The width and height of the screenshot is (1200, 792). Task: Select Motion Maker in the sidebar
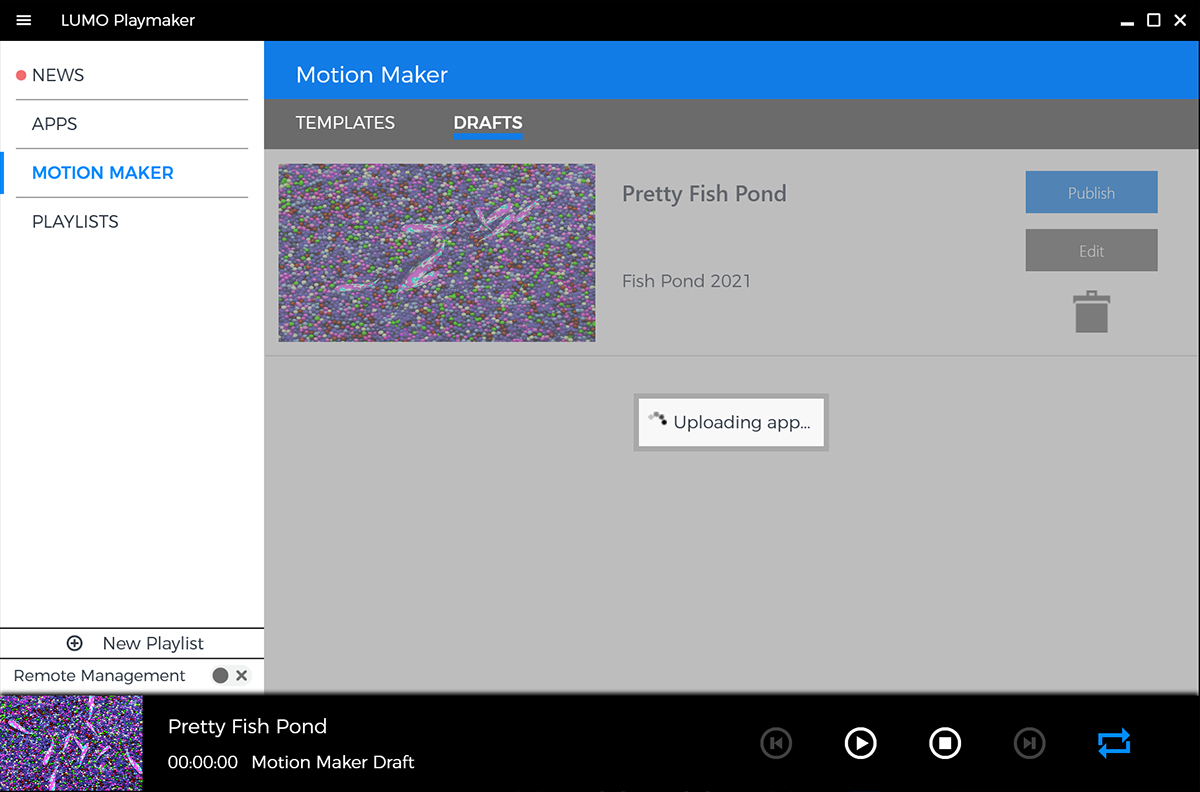tap(103, 173)
